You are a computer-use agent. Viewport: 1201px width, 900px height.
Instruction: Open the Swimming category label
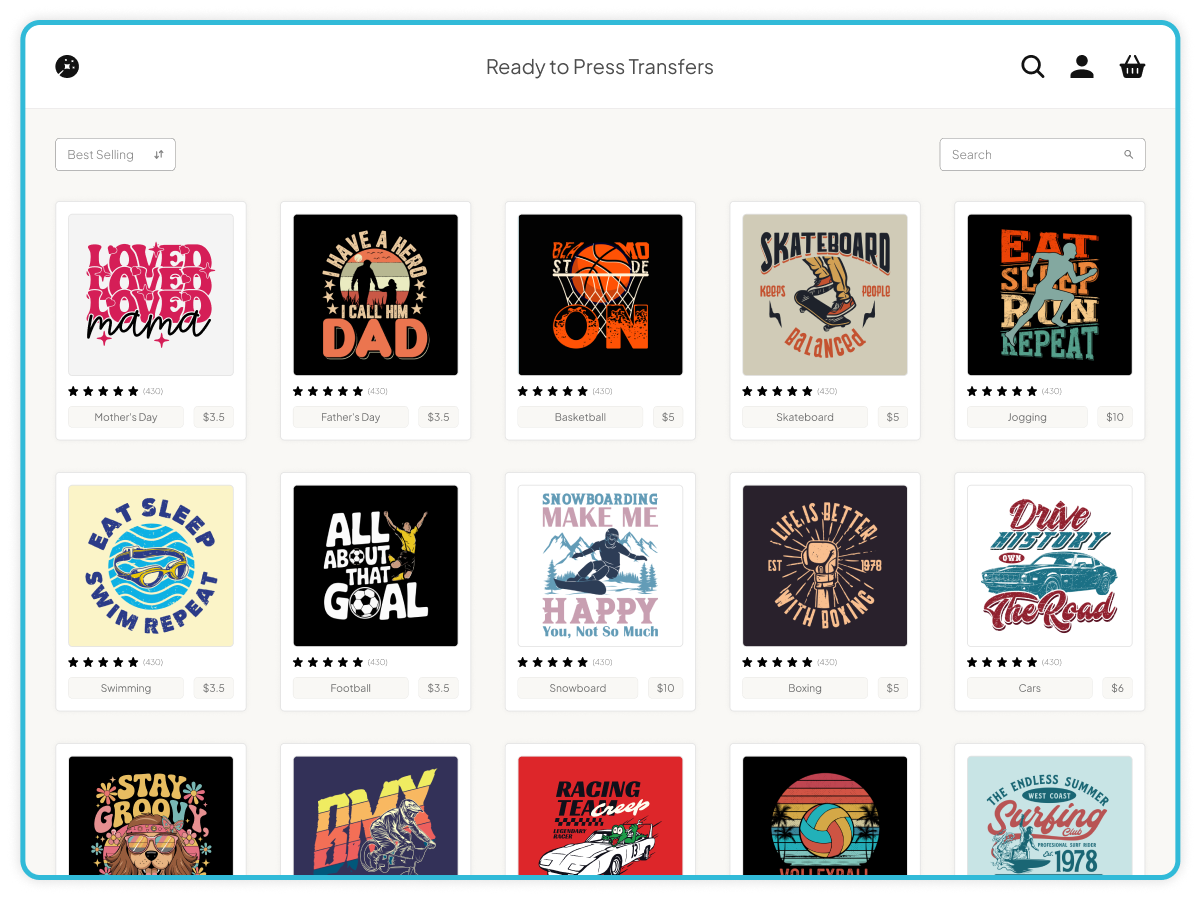point(126,688)
